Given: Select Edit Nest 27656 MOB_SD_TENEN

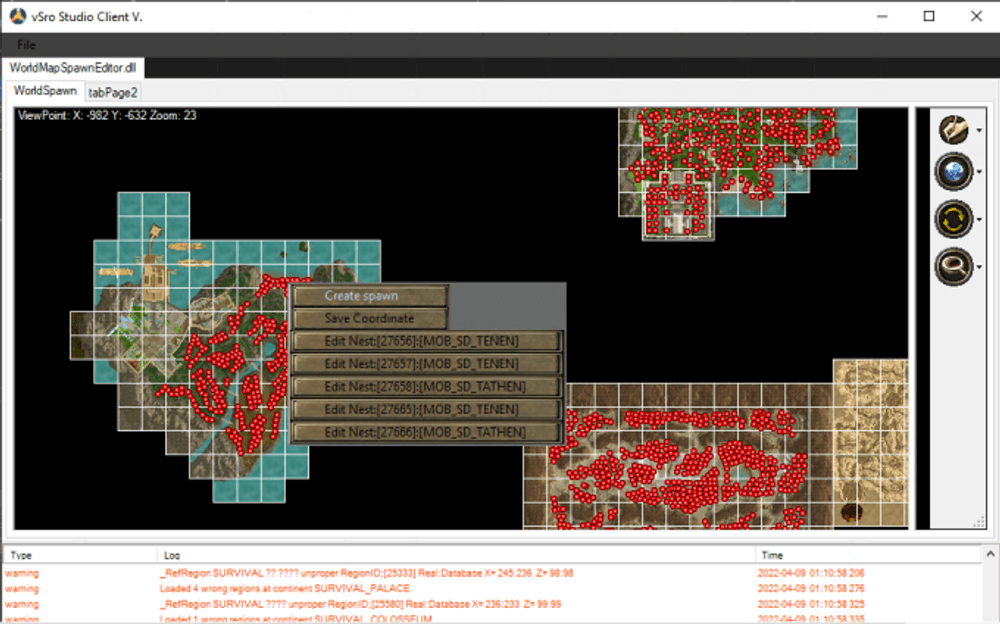Looking at the screenshot, I should (427, 341).
